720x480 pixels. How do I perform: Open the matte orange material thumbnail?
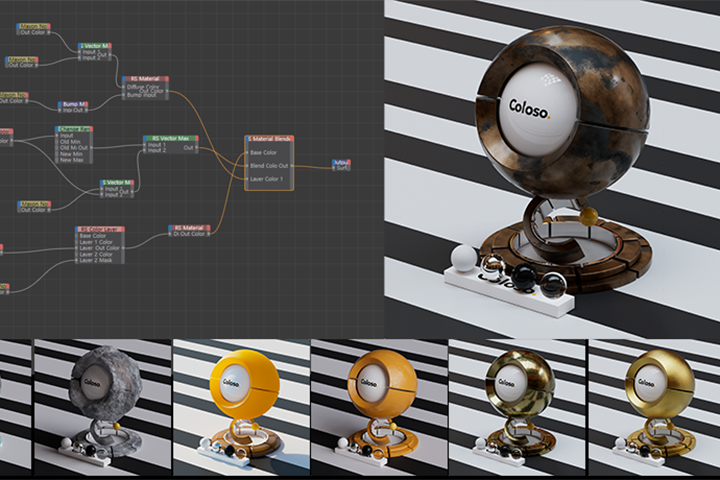tap(379, 408)
